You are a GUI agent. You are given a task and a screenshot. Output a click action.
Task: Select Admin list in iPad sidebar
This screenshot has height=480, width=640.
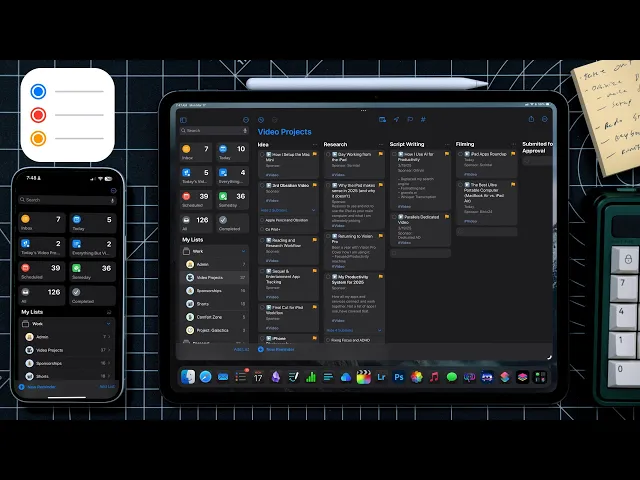[x=215, y=264]
